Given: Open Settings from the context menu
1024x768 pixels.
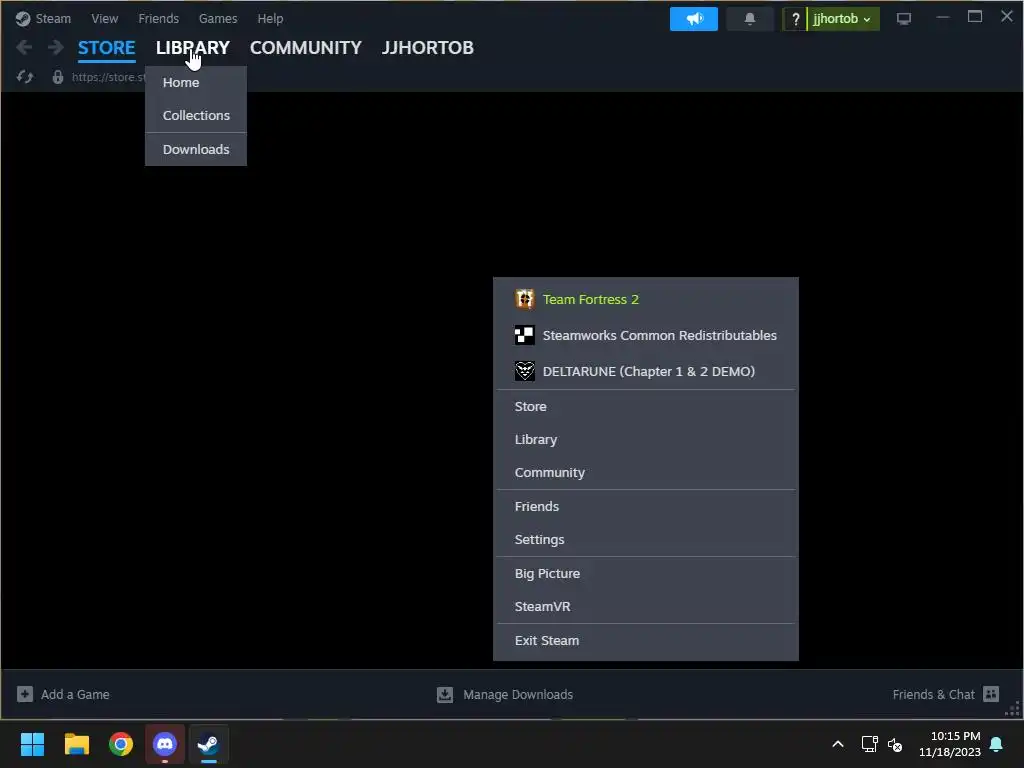Looking at the screenshot, I should pos(645,539).
